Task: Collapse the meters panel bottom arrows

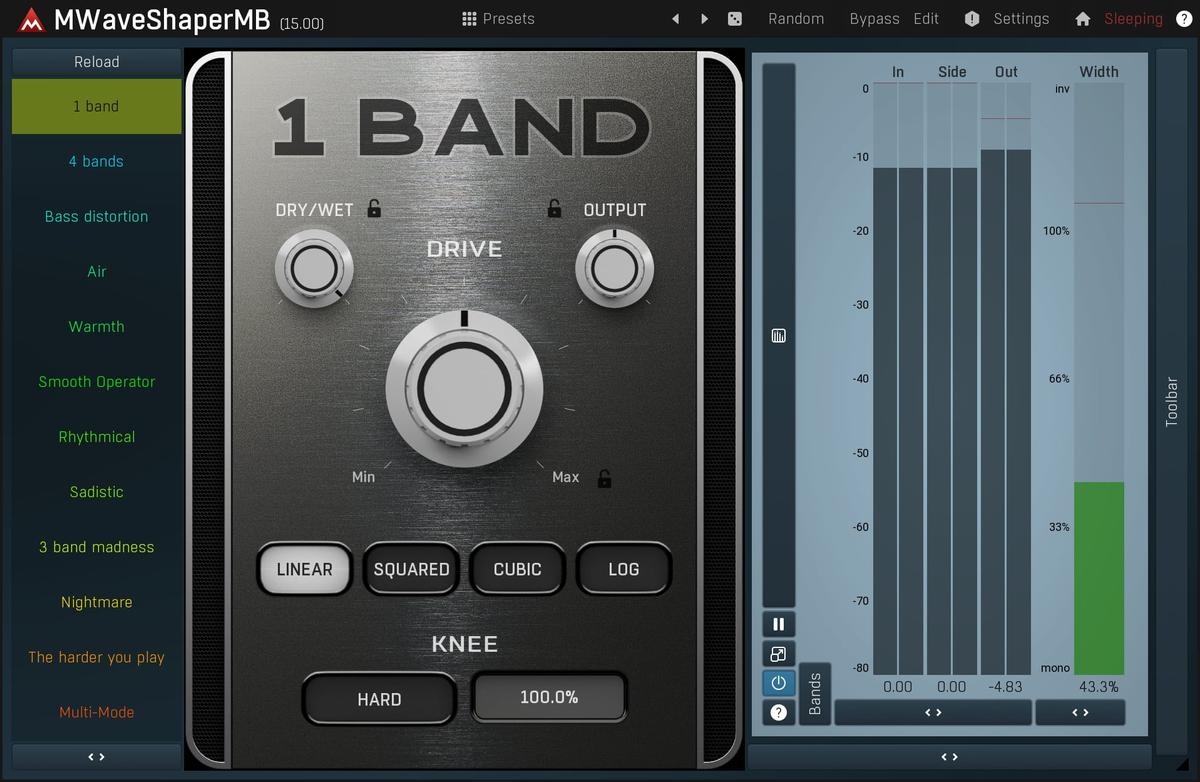Action: coord(950,757)
